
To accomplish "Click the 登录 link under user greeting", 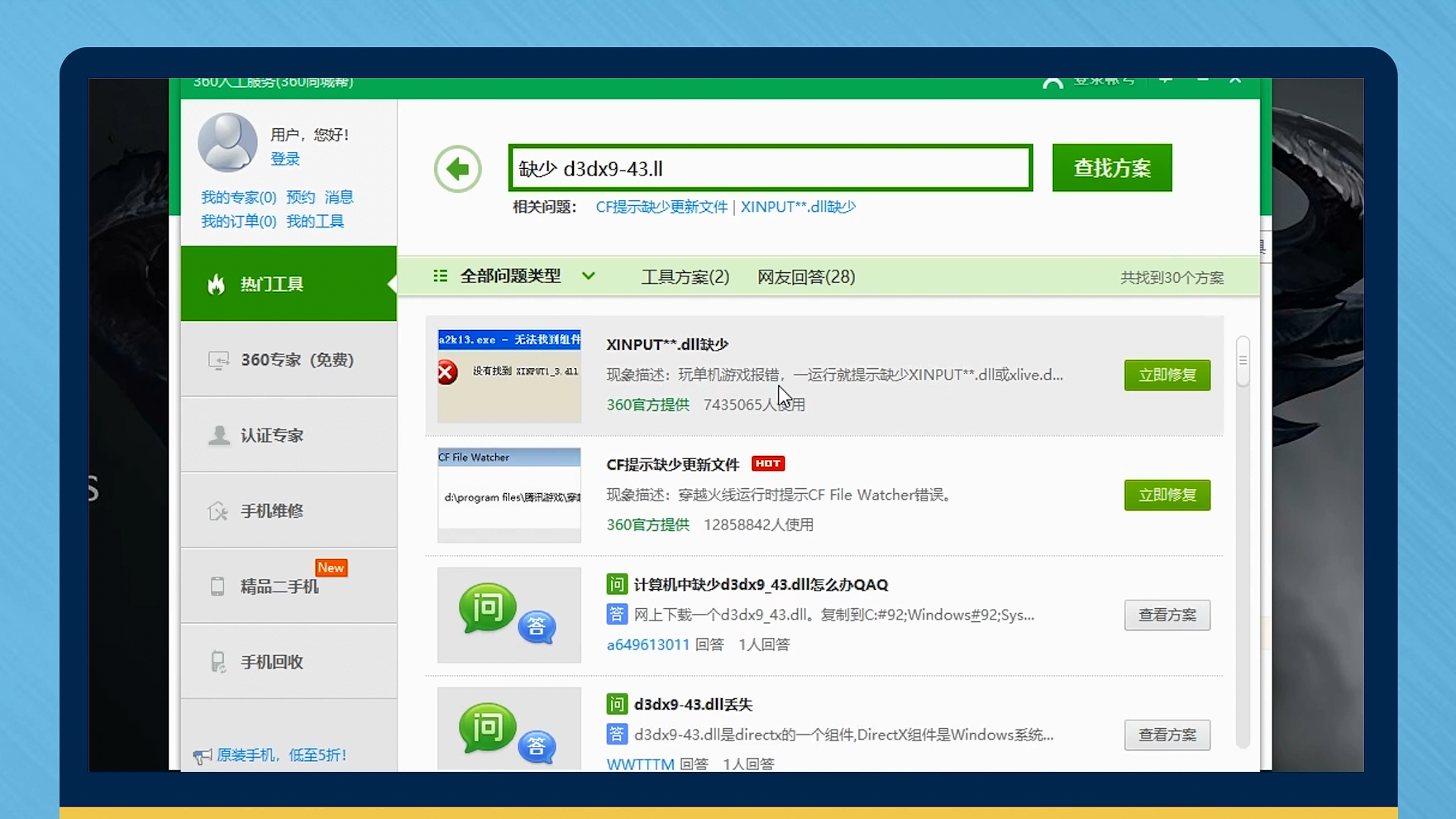I will coord(285,159).
